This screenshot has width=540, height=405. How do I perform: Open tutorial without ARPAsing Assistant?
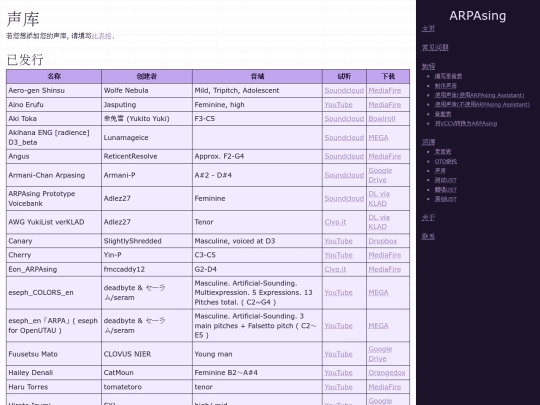click(x=482, y=104)
